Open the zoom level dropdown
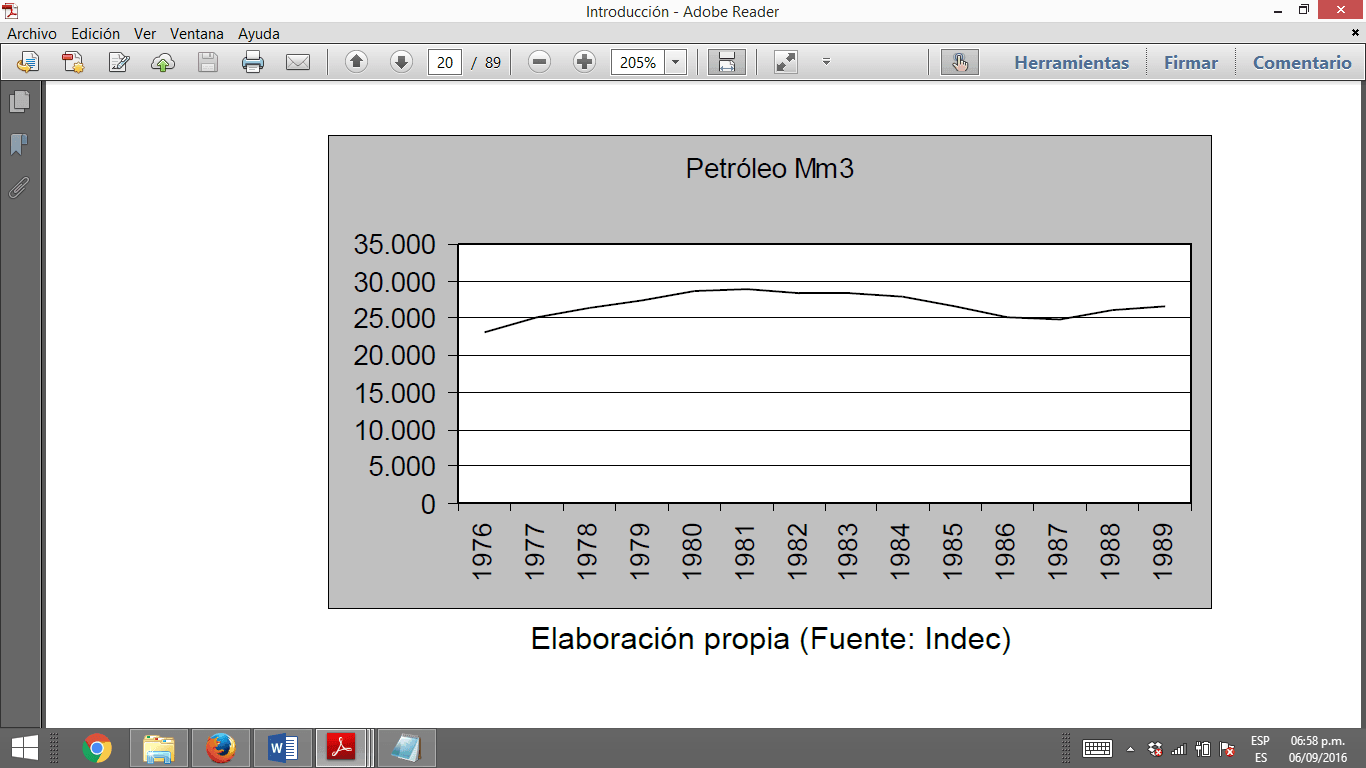Screen dimensions: 1366x768 pos(676,61)
